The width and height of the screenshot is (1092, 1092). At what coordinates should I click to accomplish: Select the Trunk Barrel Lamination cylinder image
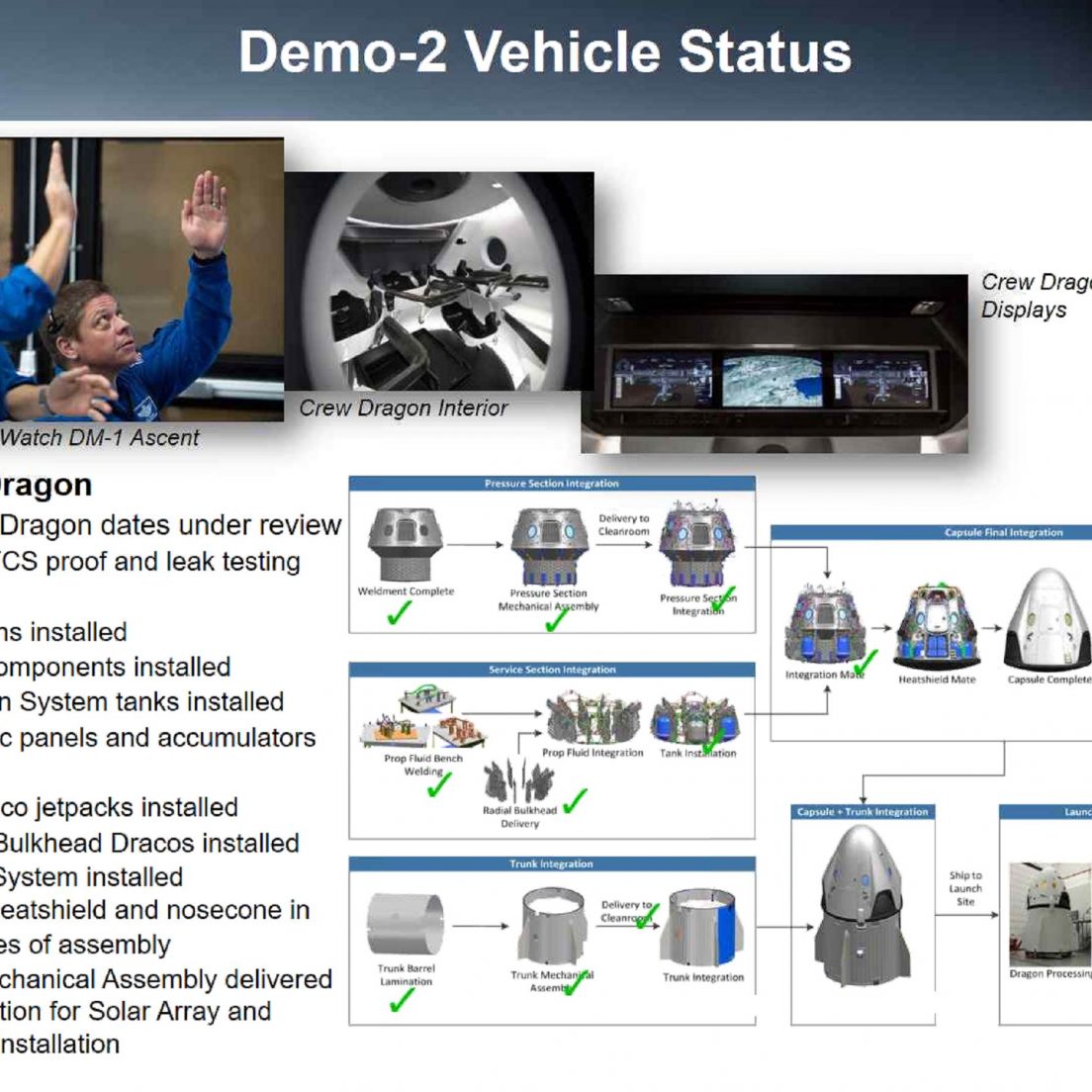tap(406, 924)
